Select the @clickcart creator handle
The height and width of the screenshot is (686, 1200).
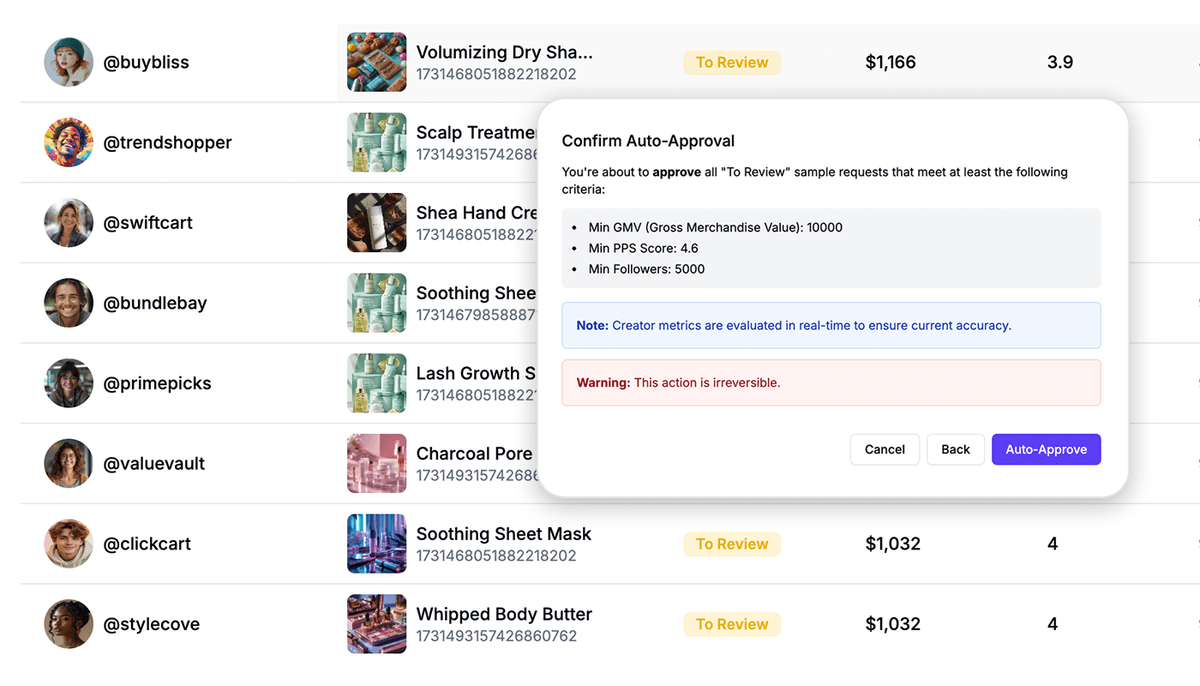(147, 543)
